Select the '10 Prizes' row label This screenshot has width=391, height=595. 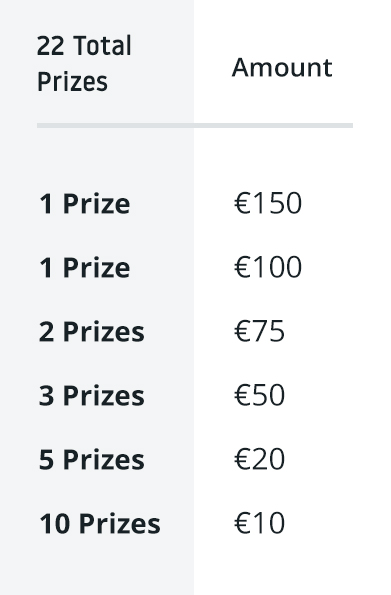pos(100,524)
